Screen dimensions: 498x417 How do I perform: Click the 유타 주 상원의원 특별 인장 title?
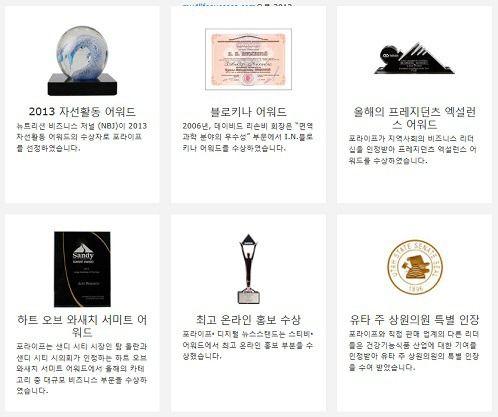pos(414,319)
